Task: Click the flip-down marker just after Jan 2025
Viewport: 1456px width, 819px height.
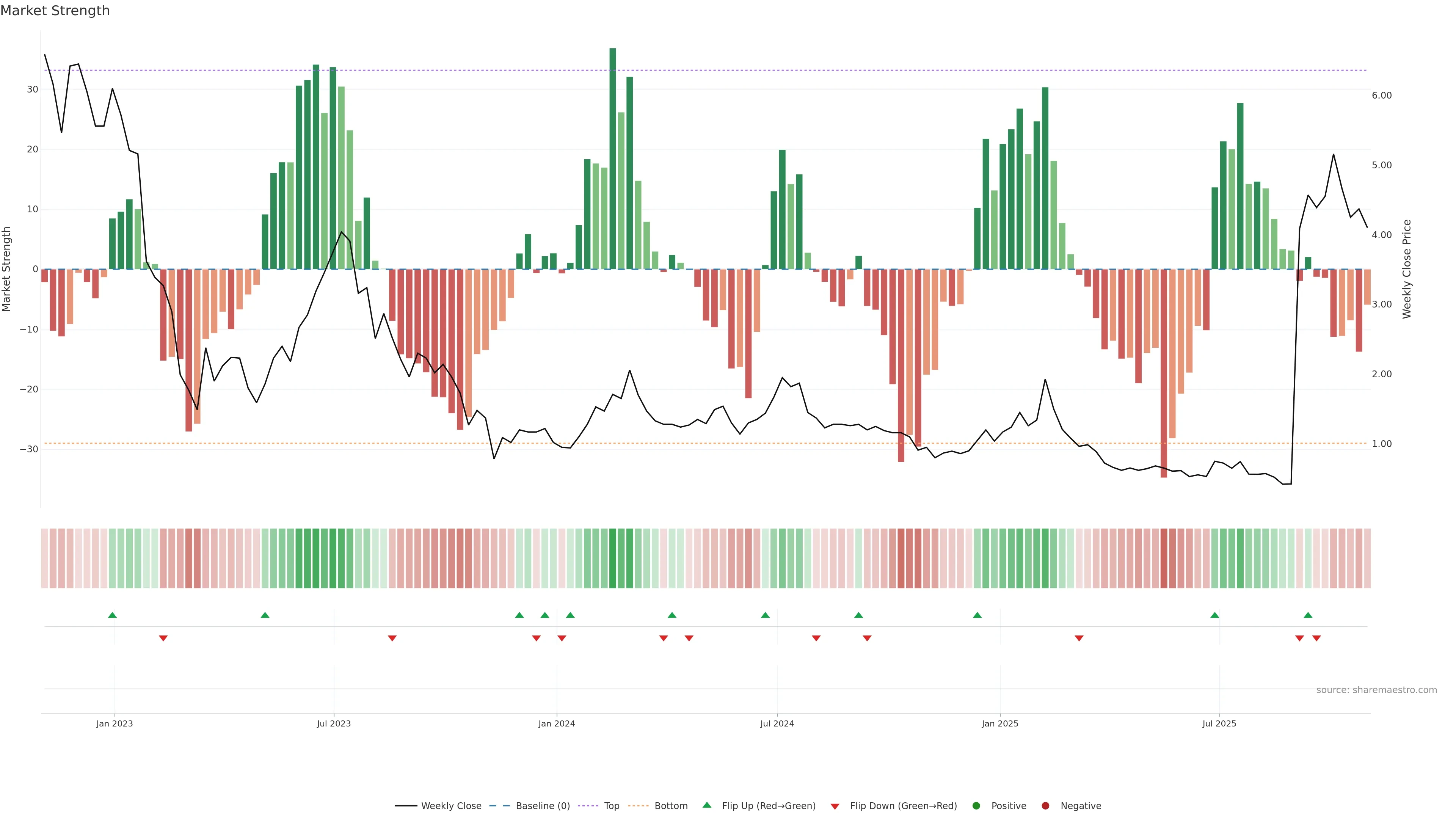Action: pyautogui.click(x=1079, y=638)
